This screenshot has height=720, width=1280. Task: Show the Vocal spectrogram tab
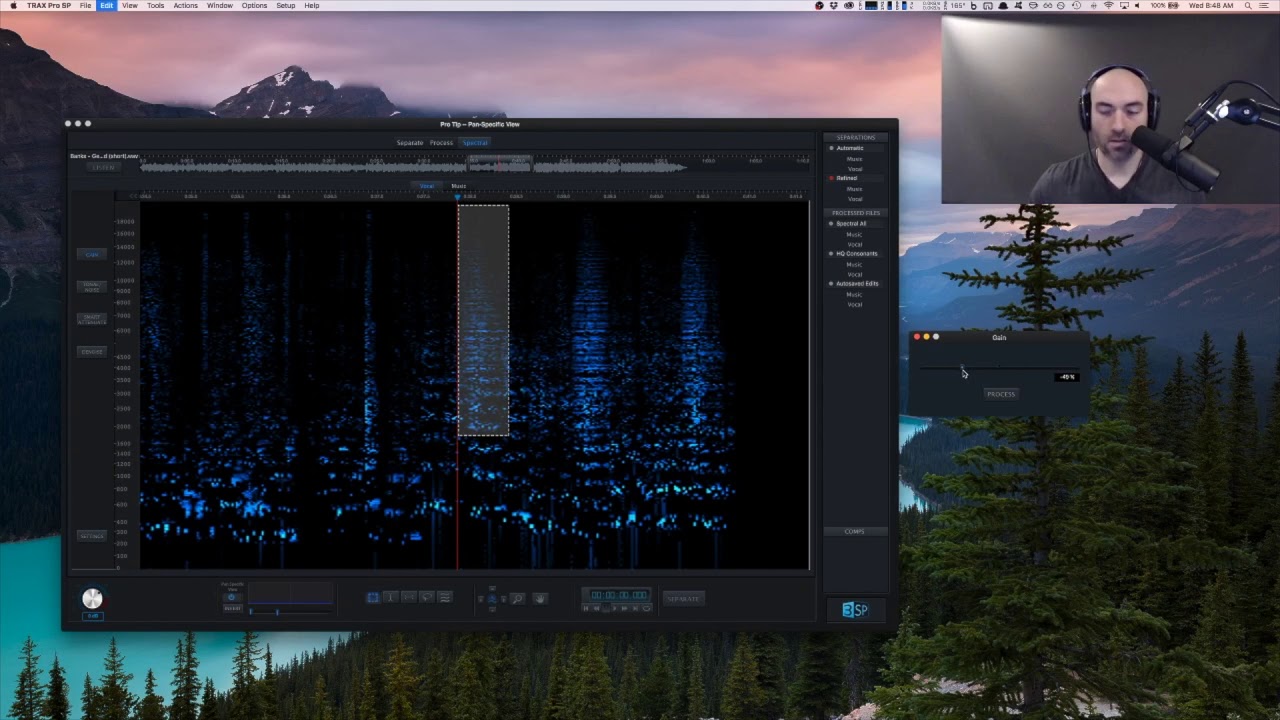pos(427,186)
